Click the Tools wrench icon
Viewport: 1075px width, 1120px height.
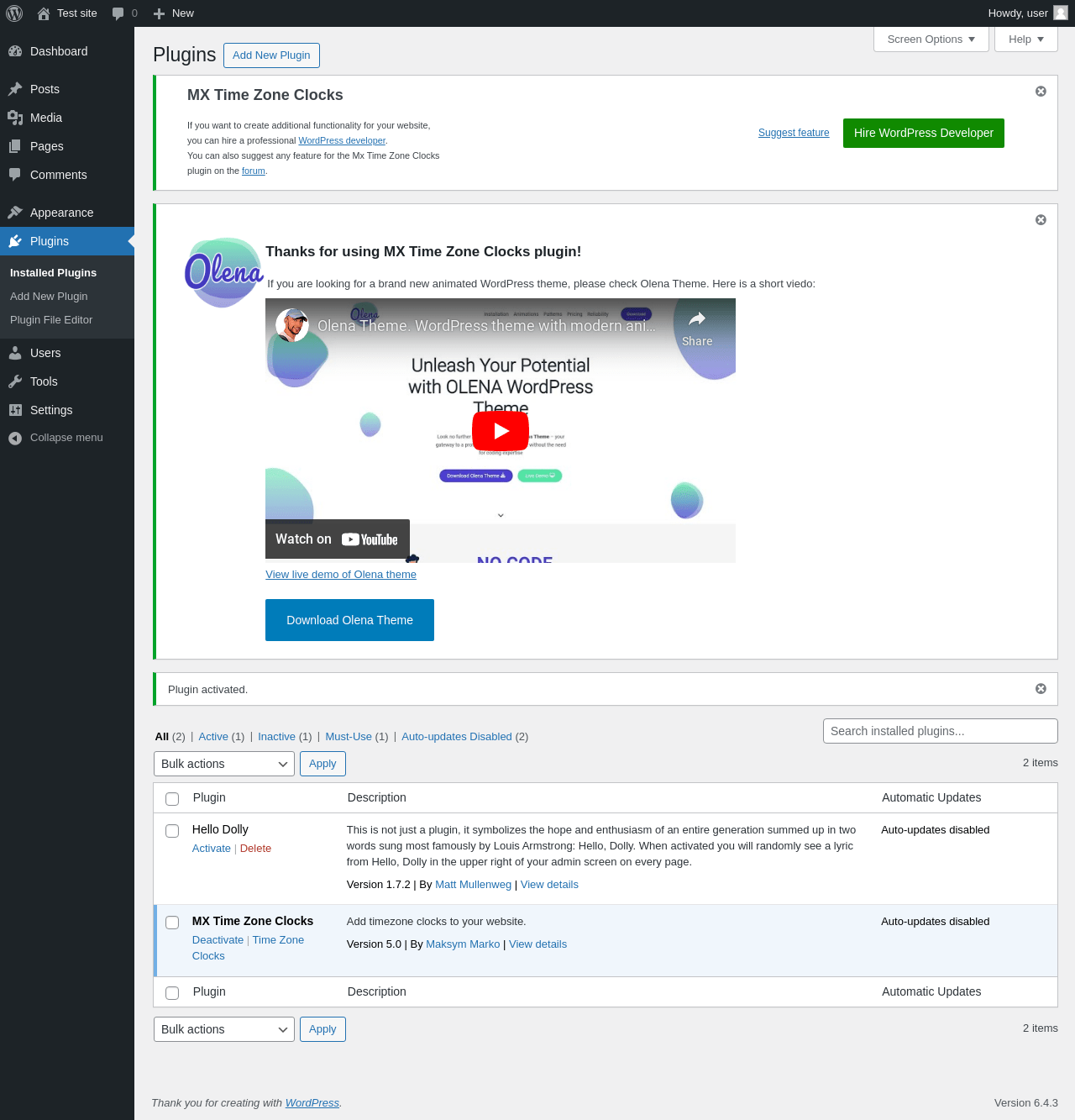coord(15,381)
